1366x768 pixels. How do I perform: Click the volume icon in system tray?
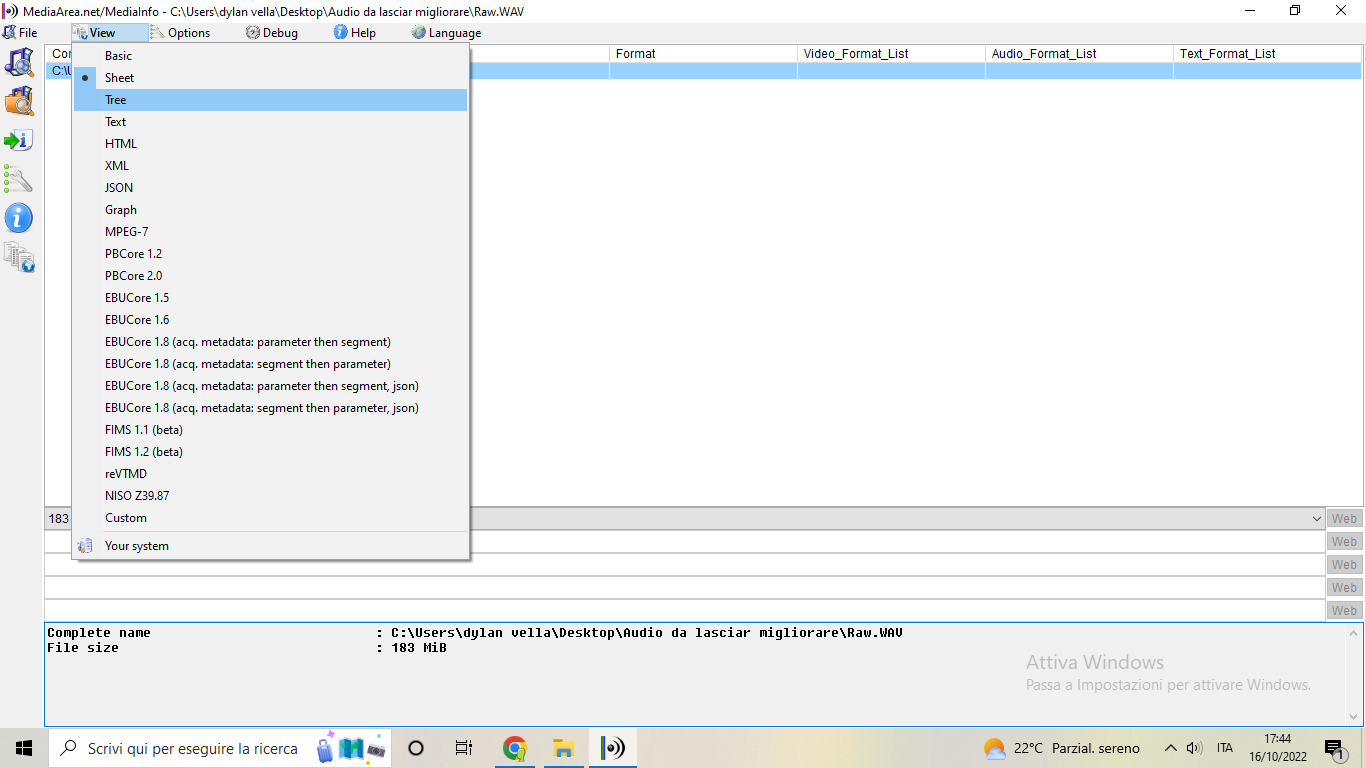tap(1194, 748)
